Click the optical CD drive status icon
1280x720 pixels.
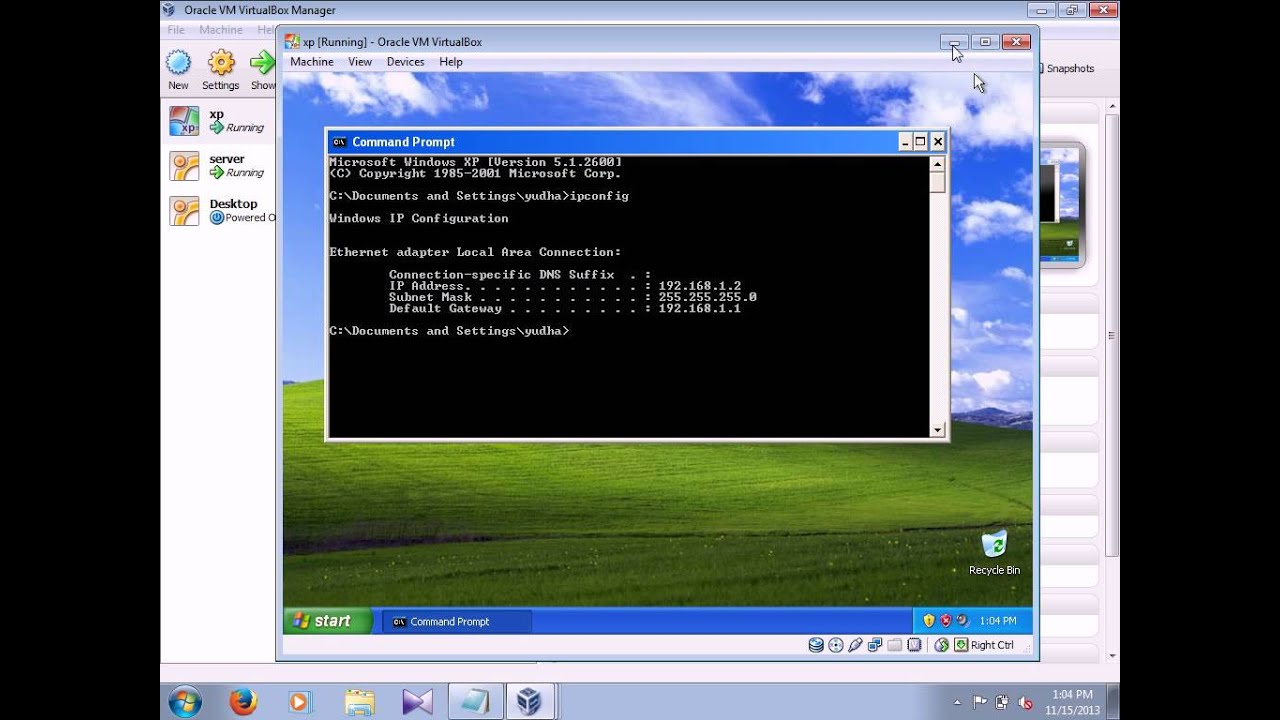(x=836, y=645)
